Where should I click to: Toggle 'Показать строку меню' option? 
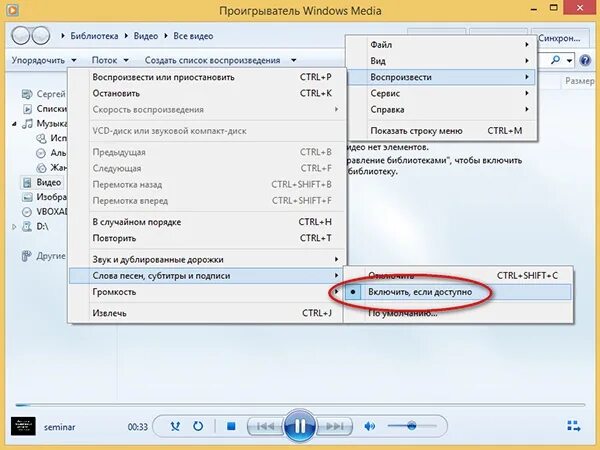(441, 131)
